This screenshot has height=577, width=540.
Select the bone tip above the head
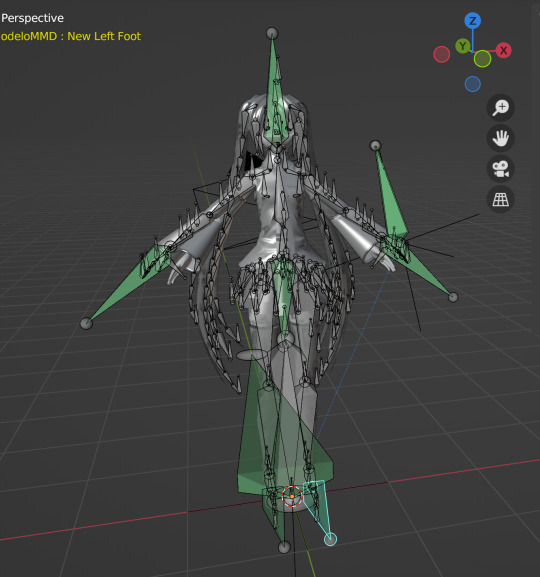(272, 33)
